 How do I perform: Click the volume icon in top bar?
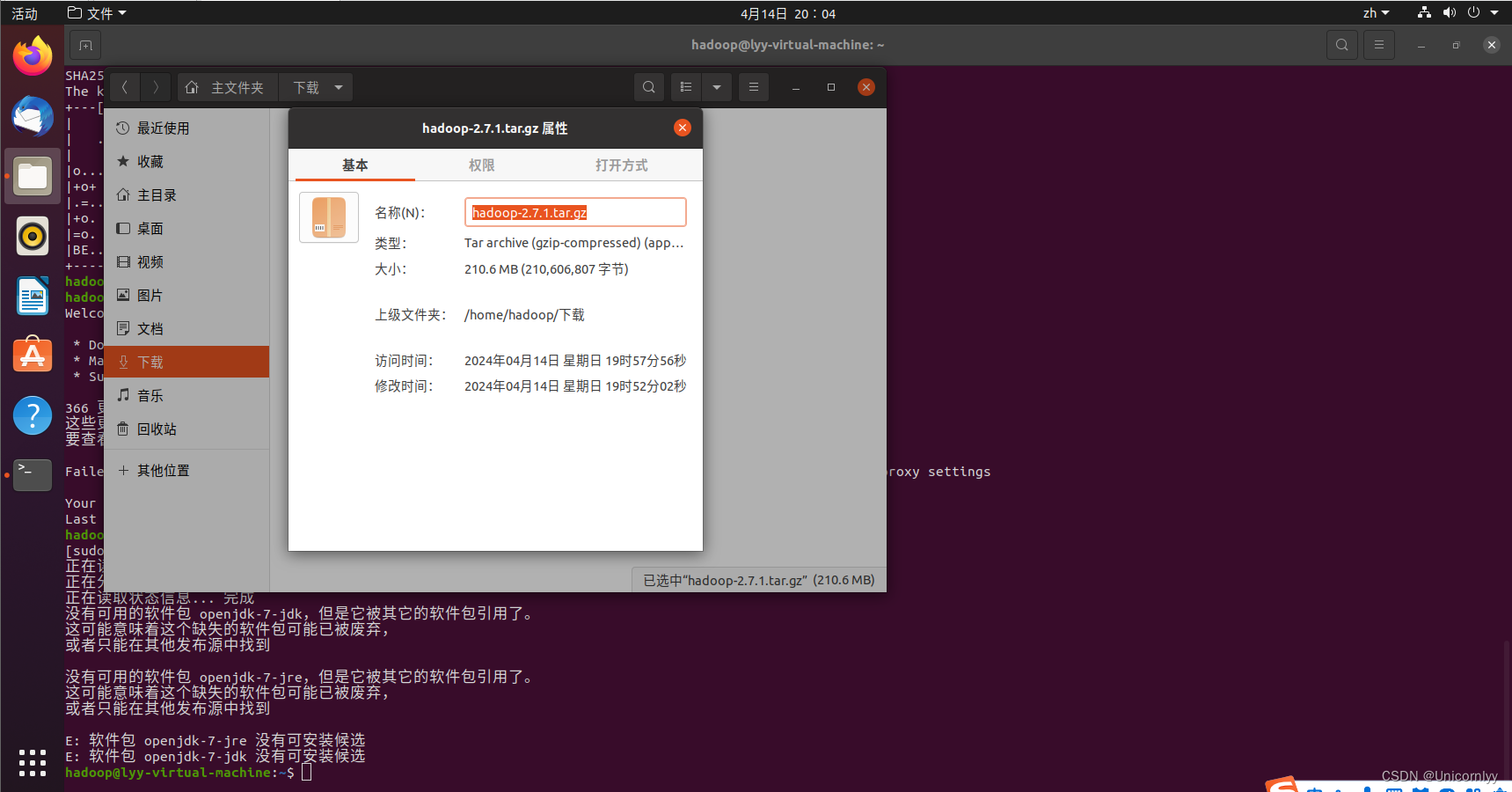(1450, 12)
